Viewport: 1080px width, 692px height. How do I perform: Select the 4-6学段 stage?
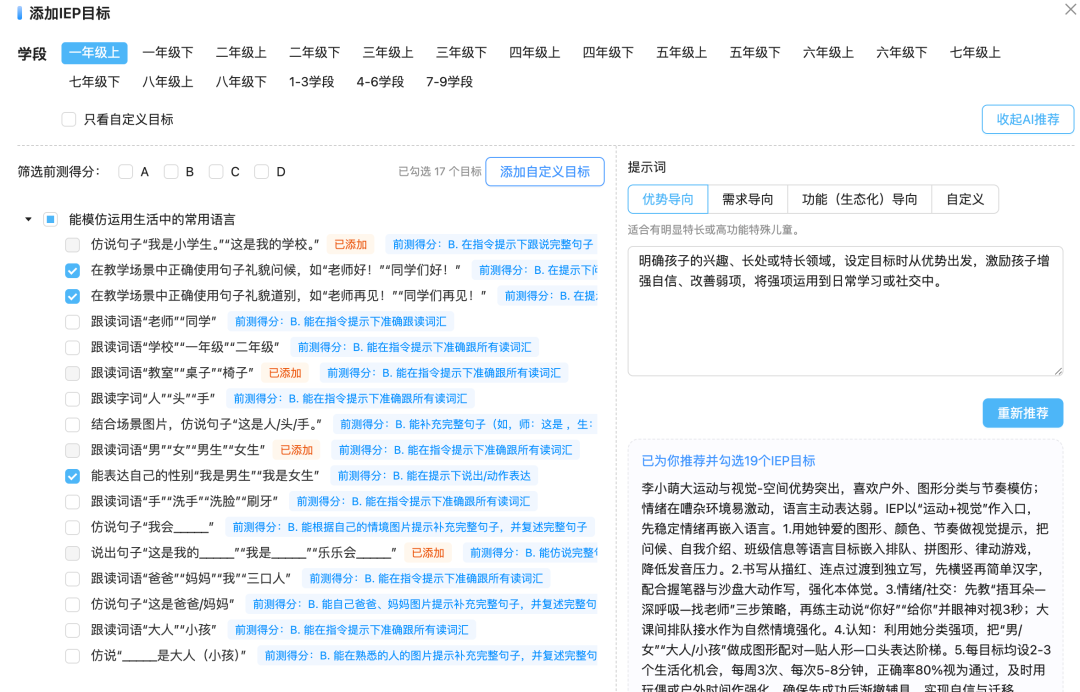[380, 82]
